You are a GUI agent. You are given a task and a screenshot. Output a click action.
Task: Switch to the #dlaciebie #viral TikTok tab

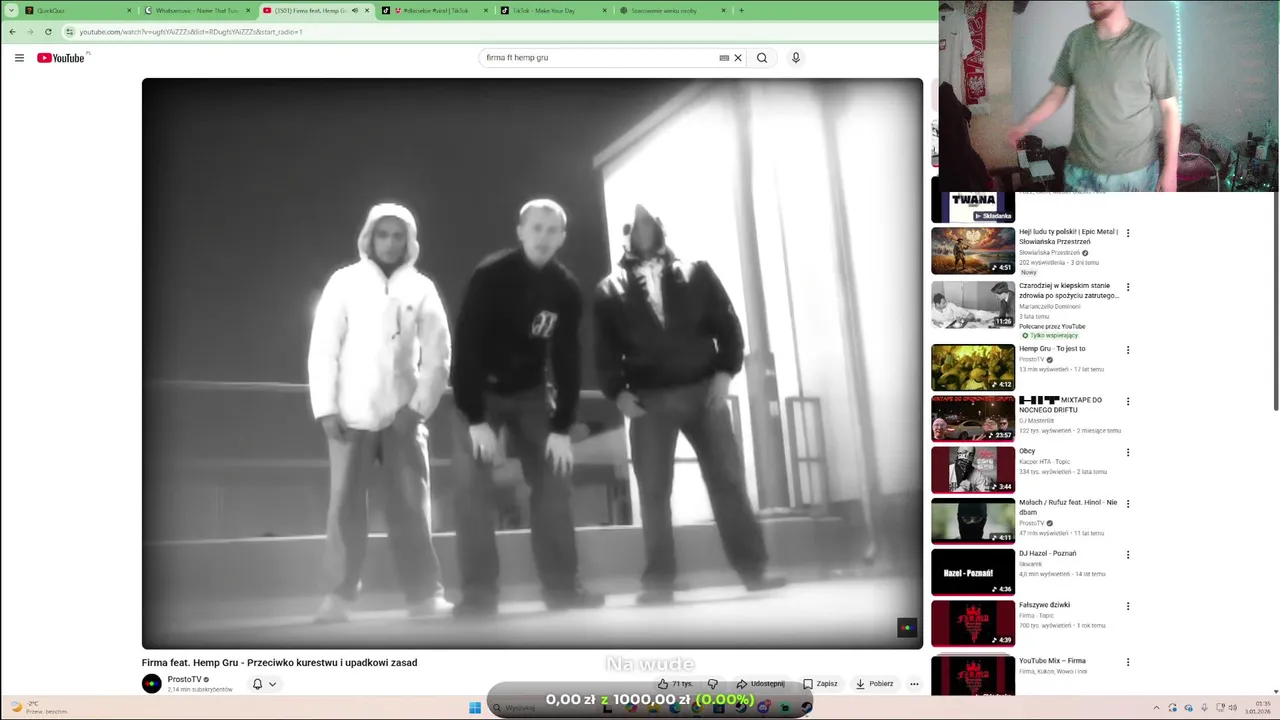(x=435, y=11)
